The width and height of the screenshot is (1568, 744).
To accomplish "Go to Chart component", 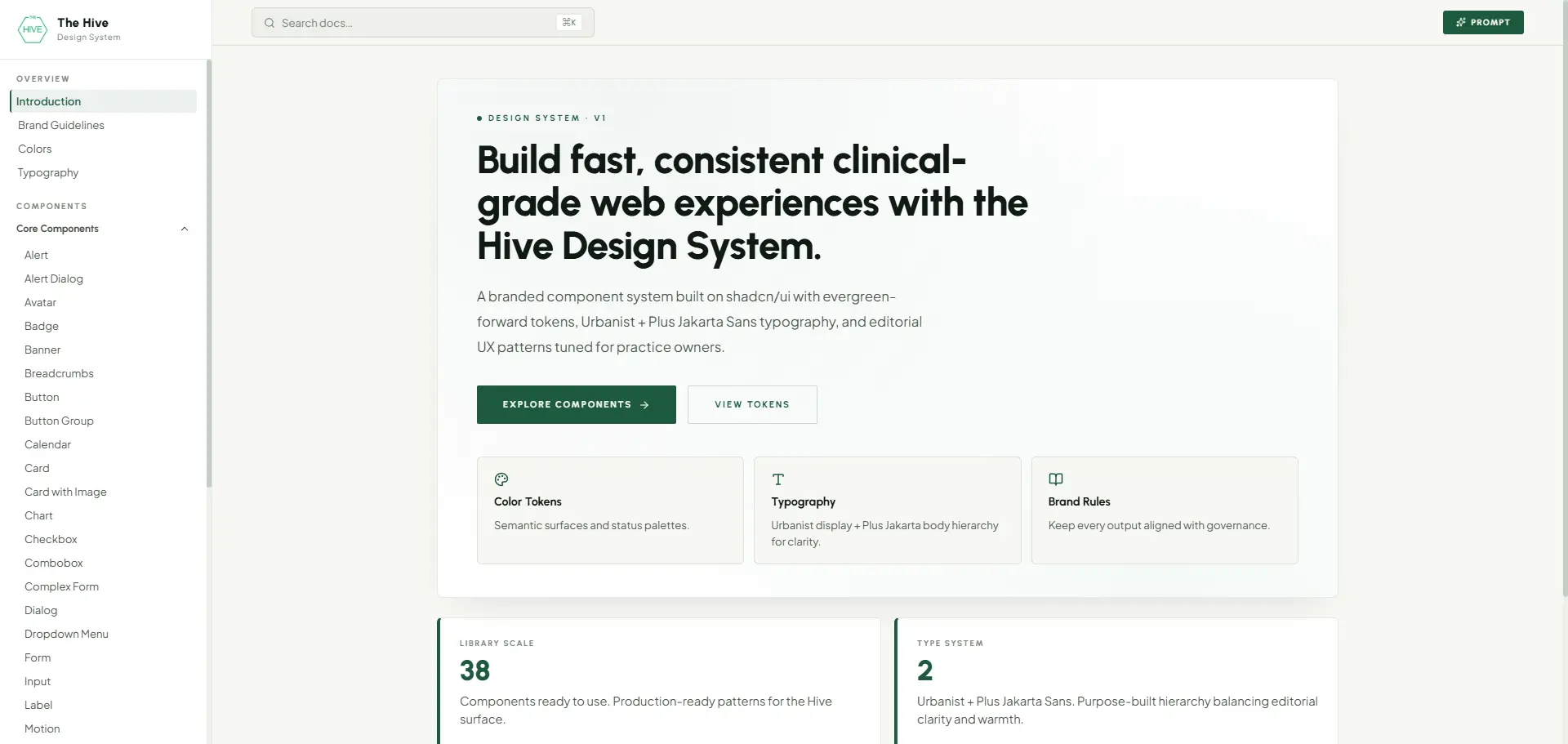I will pos(38,515).
